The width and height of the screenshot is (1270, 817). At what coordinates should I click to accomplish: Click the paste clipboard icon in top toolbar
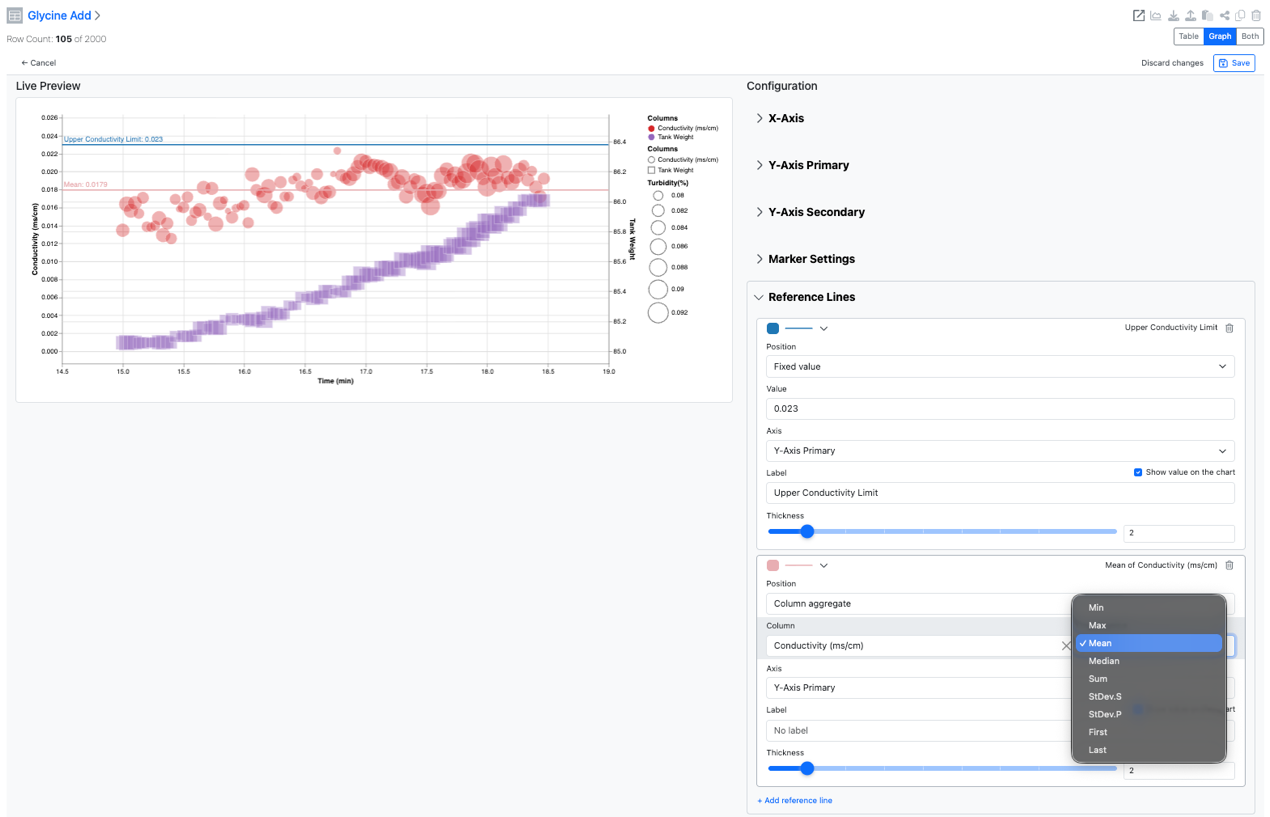[x=1207, y=15]
